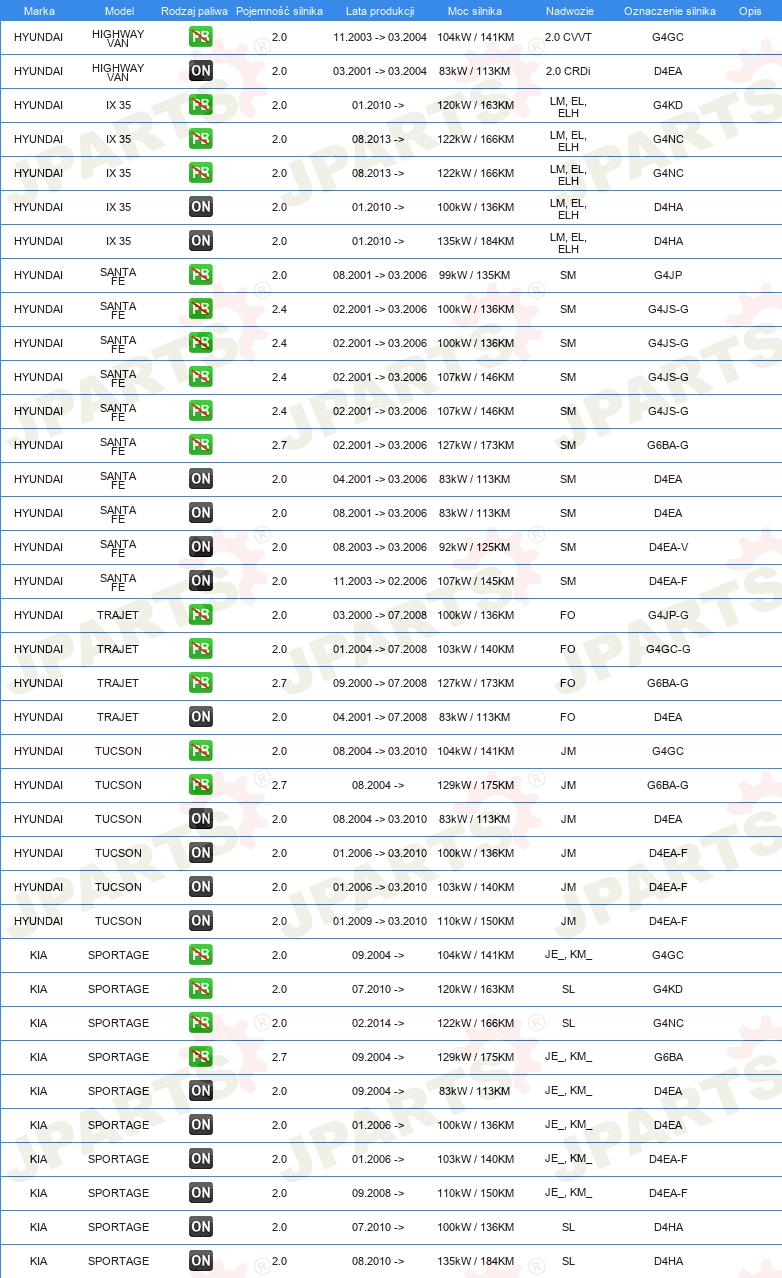
Task: Select the G4JP engine code cell in the Santa Fe row
Action: point(668,275)
